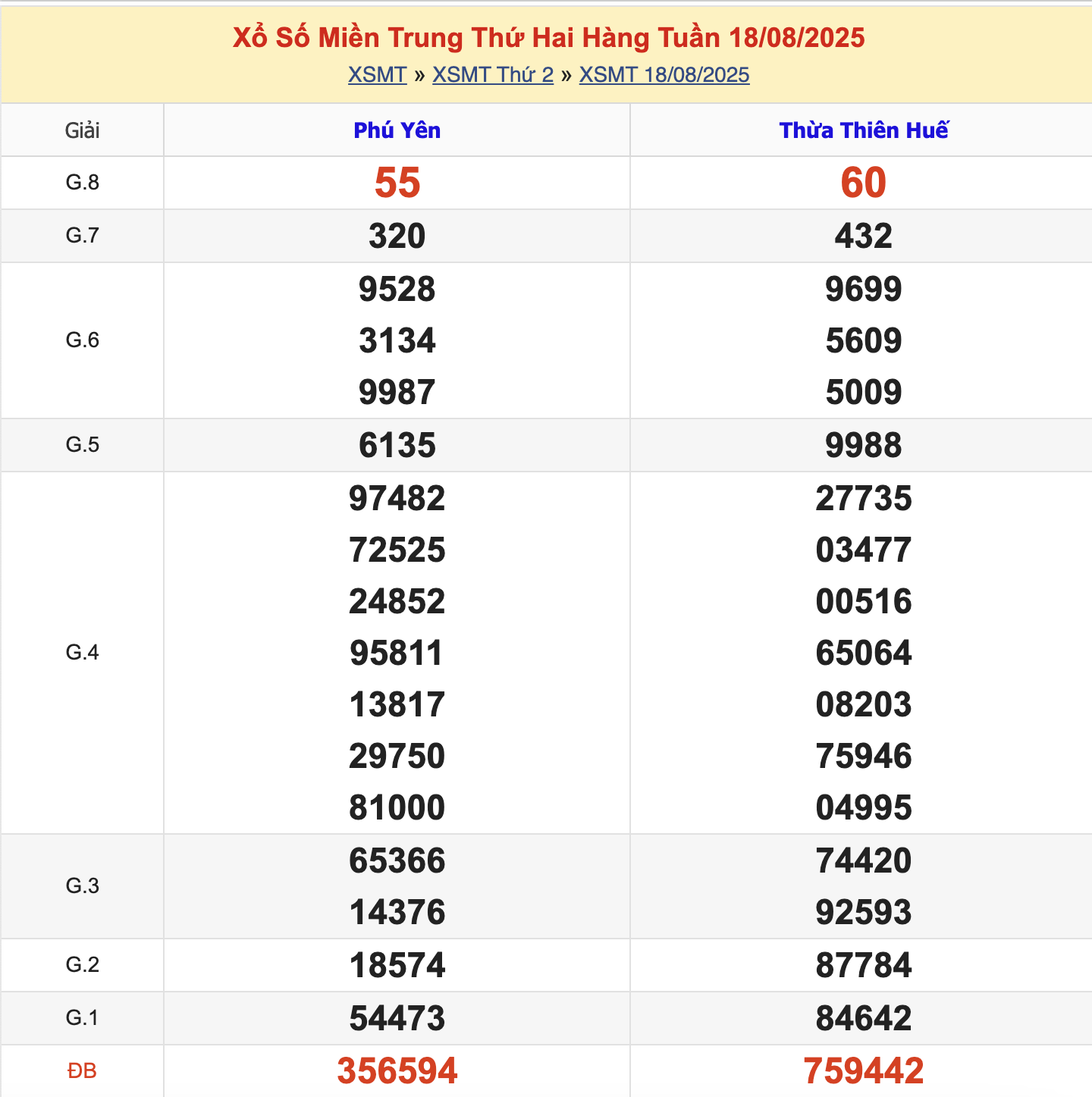Select the G.7 row label

[82, 235]
